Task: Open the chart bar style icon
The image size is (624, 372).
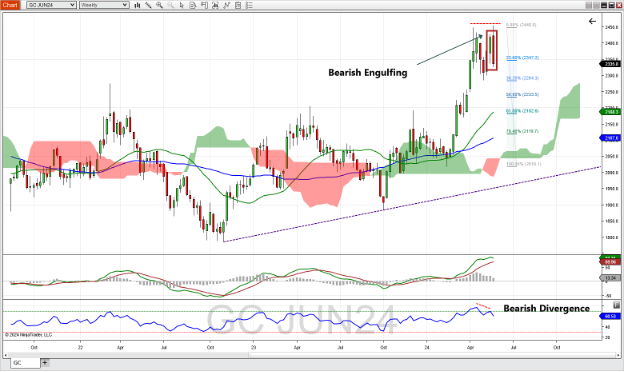Action: coord(137,5)
